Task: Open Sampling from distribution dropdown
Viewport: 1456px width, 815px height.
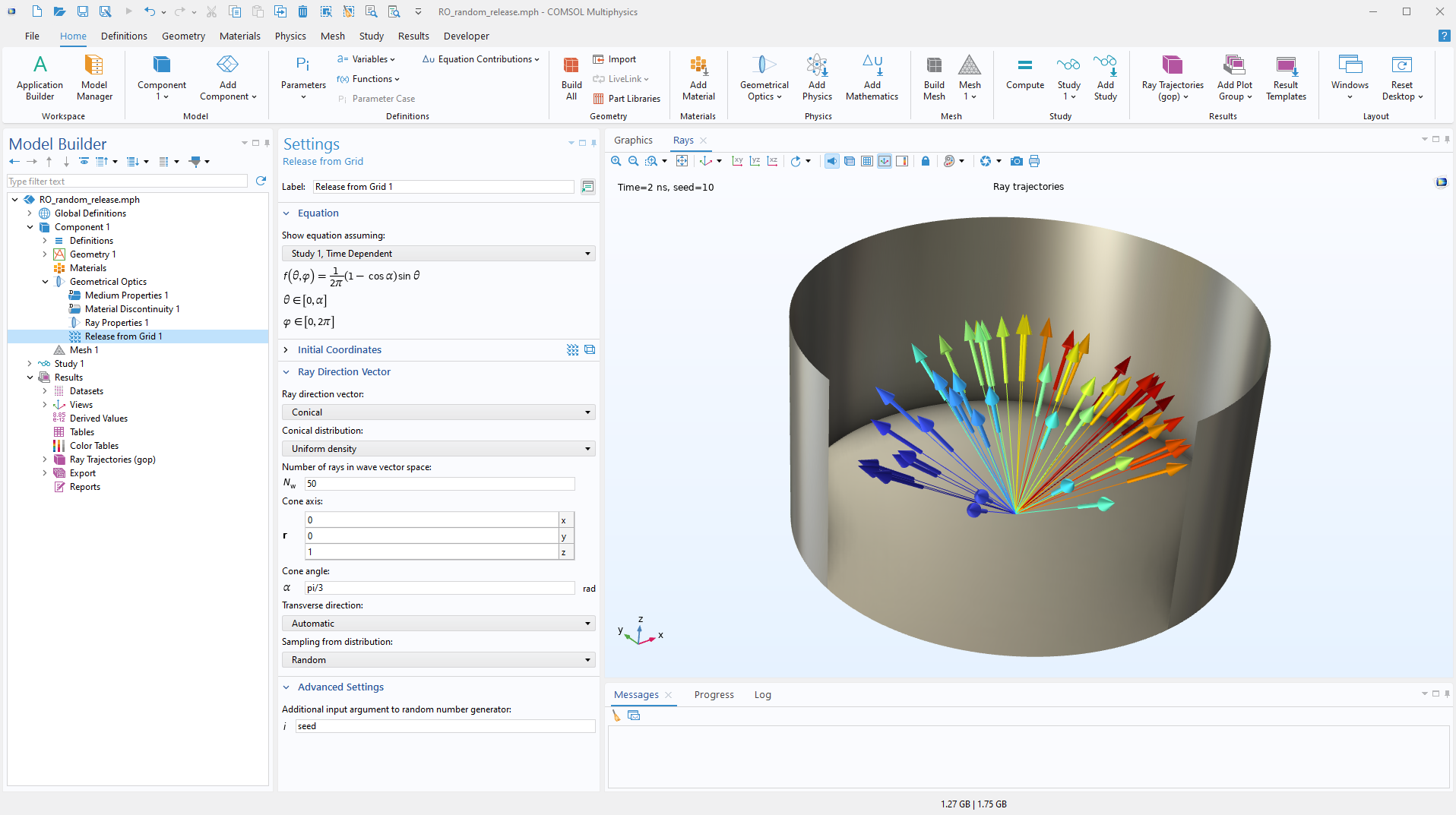Action: (438, 660)
